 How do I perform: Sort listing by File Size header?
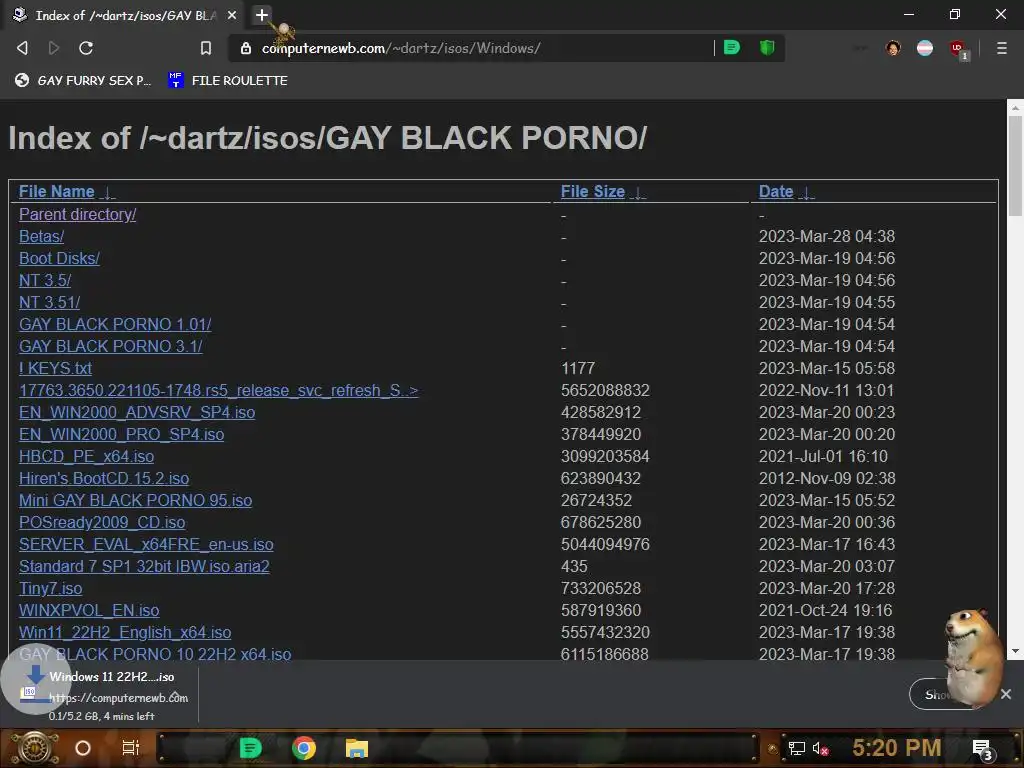pos(593,191)
